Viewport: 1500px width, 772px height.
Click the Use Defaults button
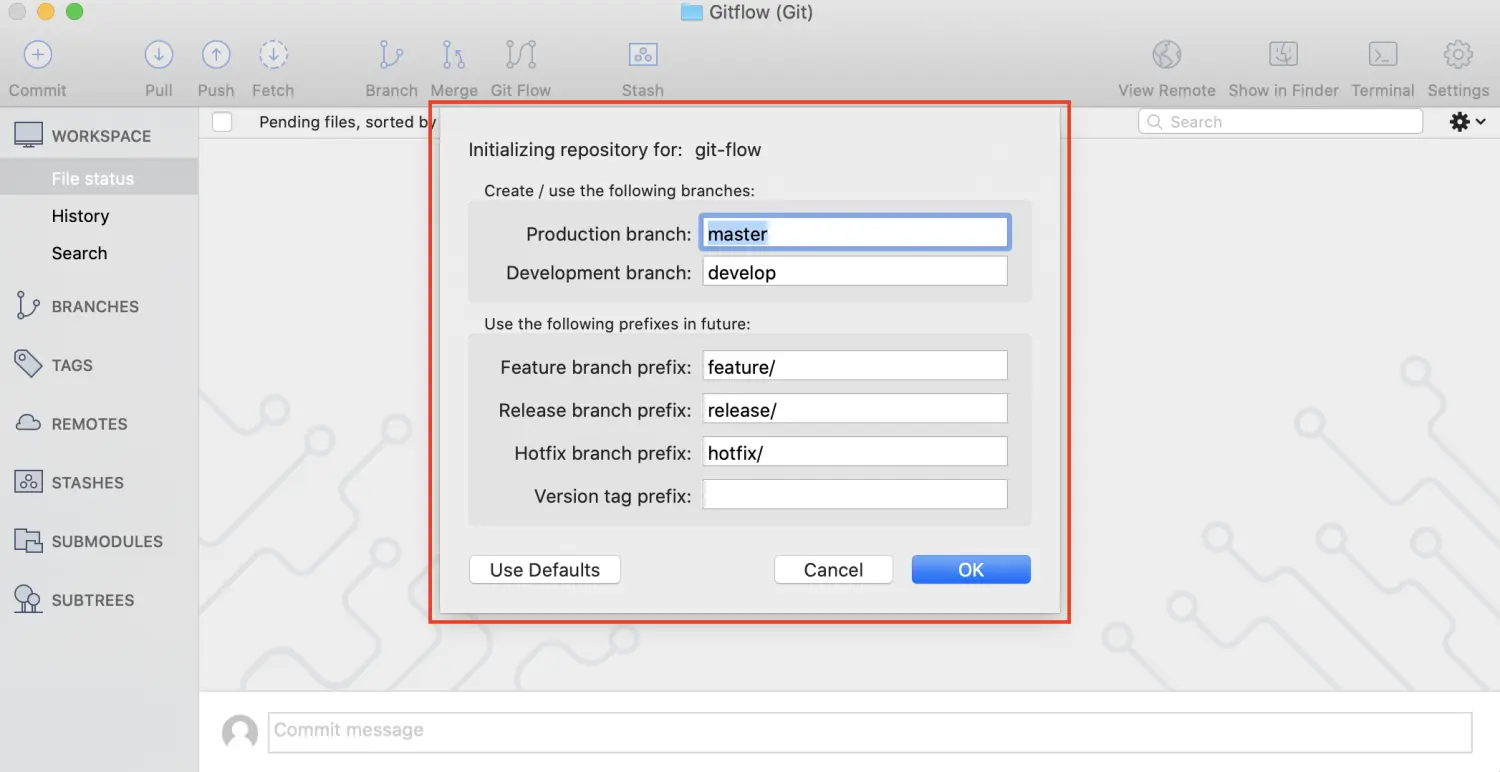click(x=545, y=570)
